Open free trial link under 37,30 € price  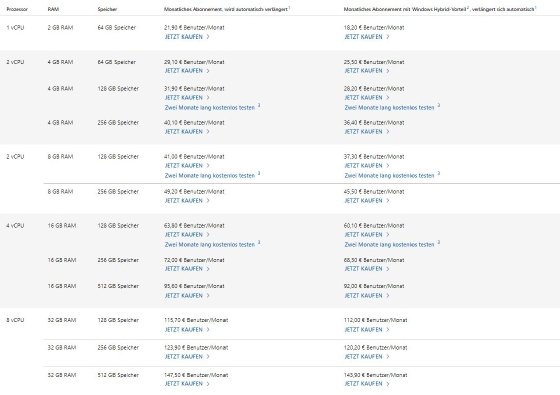[x=389, y=175]
